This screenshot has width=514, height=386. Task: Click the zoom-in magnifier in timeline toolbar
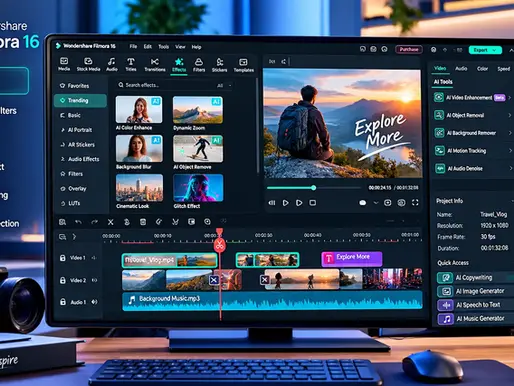pyautogui.click(x=207, y=222)
